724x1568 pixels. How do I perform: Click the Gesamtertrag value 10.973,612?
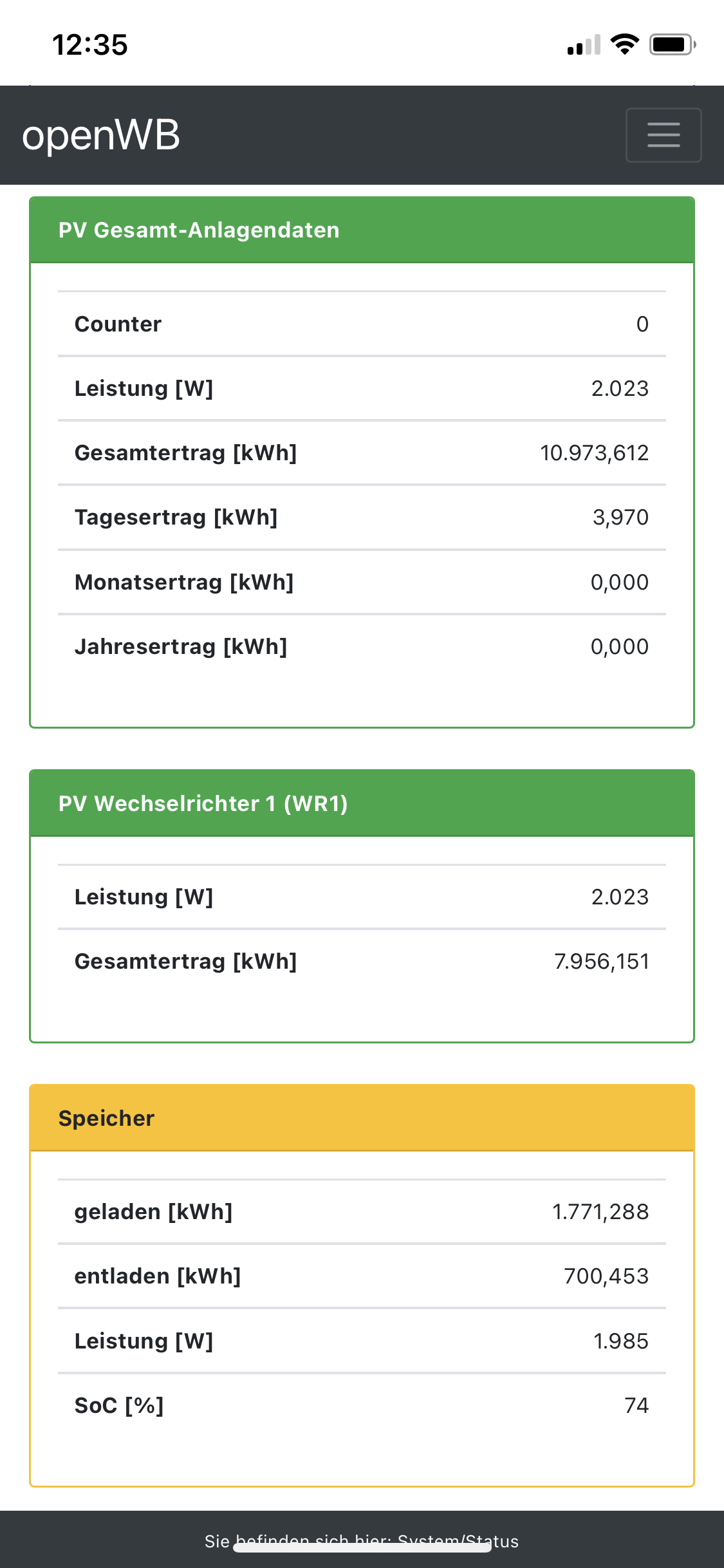pyautogui.click(x=594, y=453)
